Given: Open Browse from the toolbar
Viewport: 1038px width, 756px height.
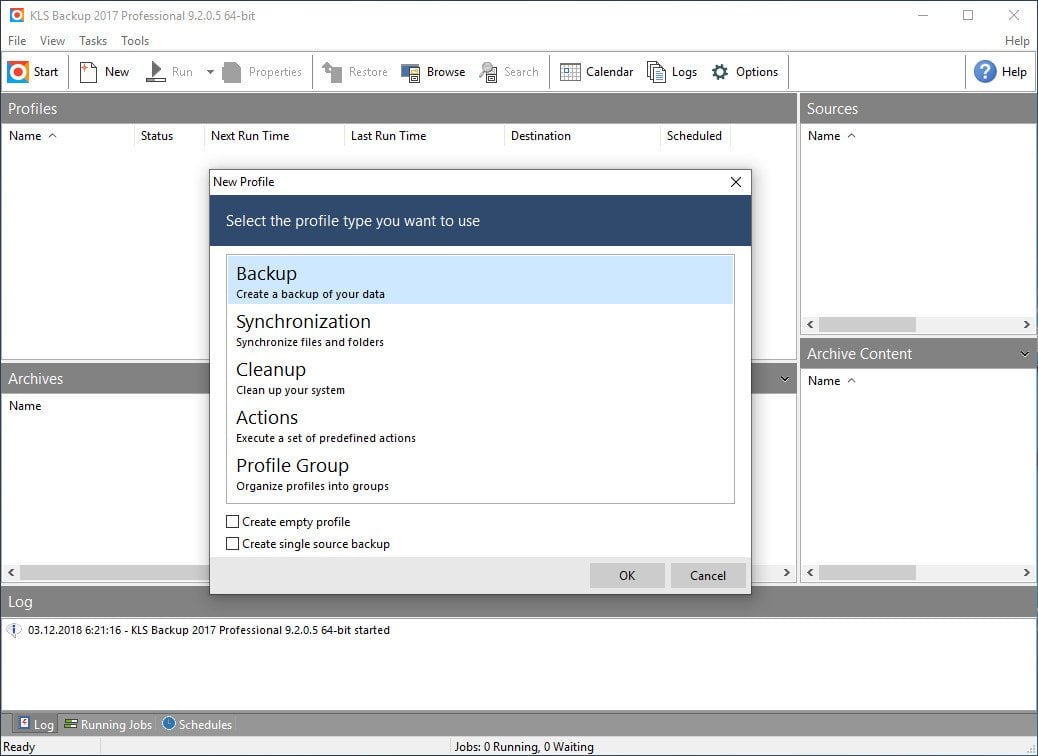Looking at the screenshot, I should tap(411, 72).
